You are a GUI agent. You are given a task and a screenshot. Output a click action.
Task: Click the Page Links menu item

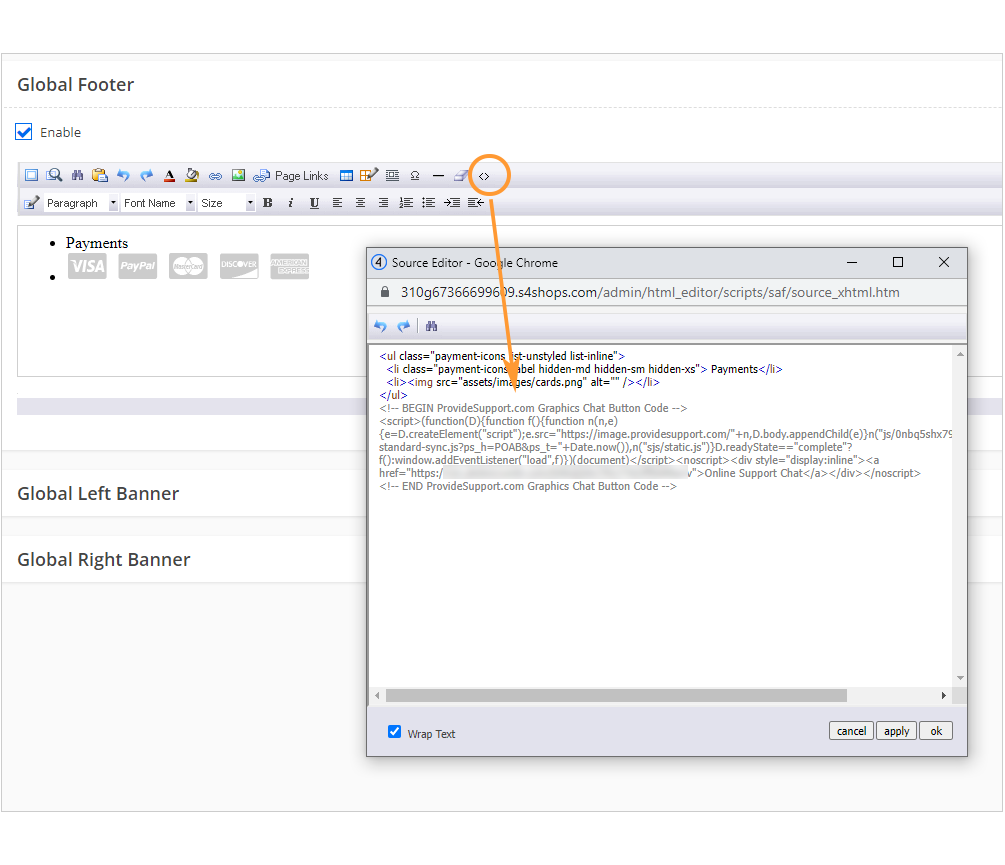pyautogui.click(x=300, y=175)
